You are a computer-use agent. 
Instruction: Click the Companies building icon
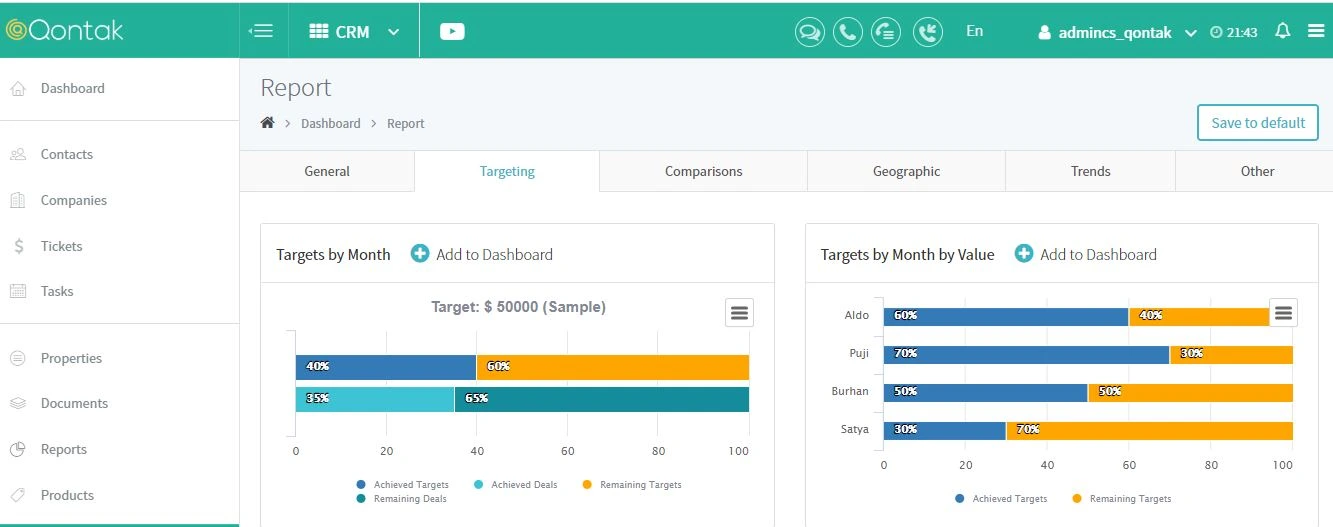pyautogui.click(x=17, y=200)
